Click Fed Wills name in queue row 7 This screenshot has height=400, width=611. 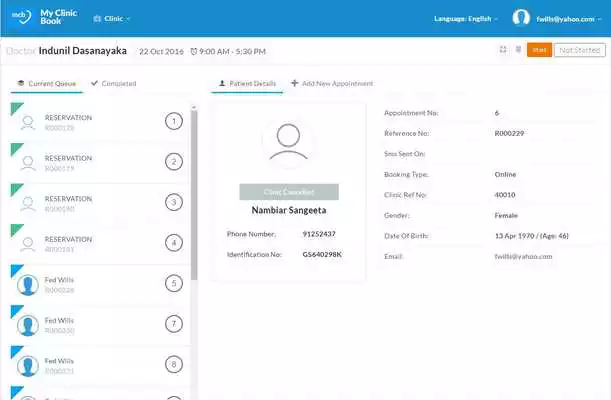pyautogui.click(x=59, y=320)
